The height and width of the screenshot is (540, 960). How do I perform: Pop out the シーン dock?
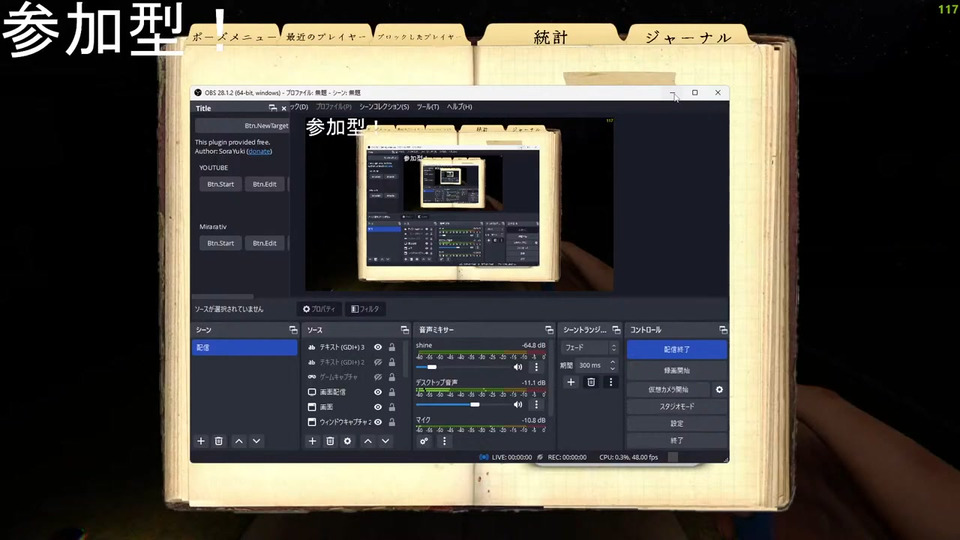[293, 330]
